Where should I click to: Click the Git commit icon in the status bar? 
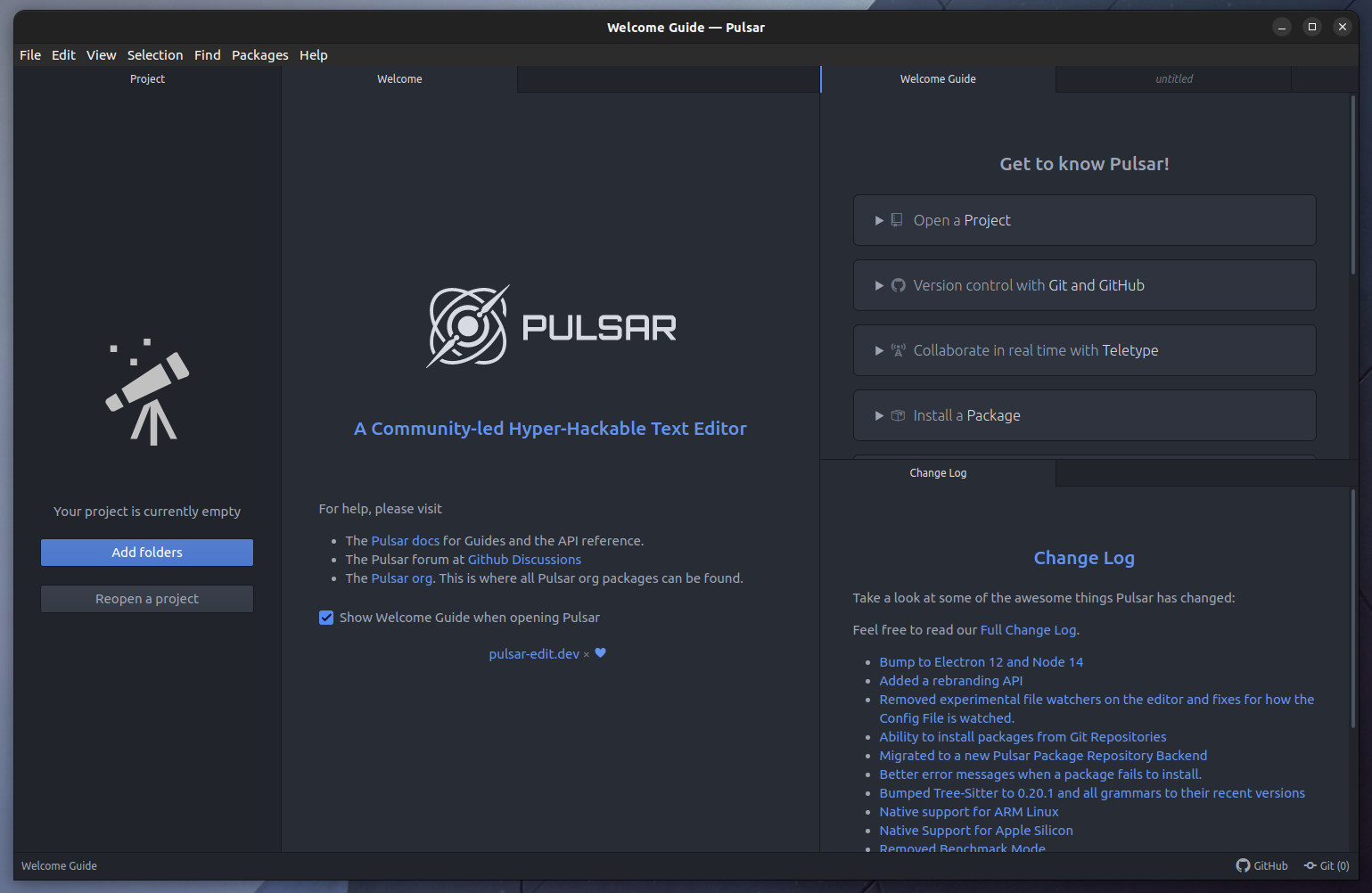[x=1310, y=865]
